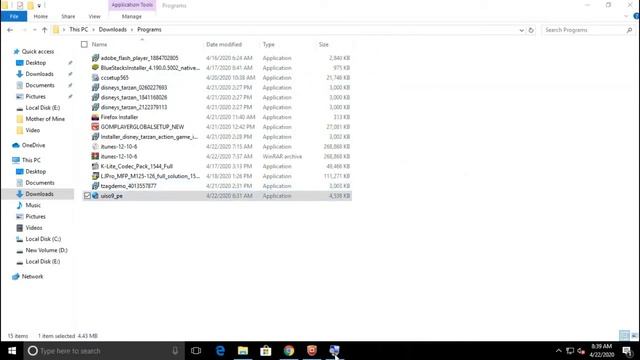This screenshot has height=360, width=640.
Task: Click the Application Tools contextual tab
Action: [132, 5]
